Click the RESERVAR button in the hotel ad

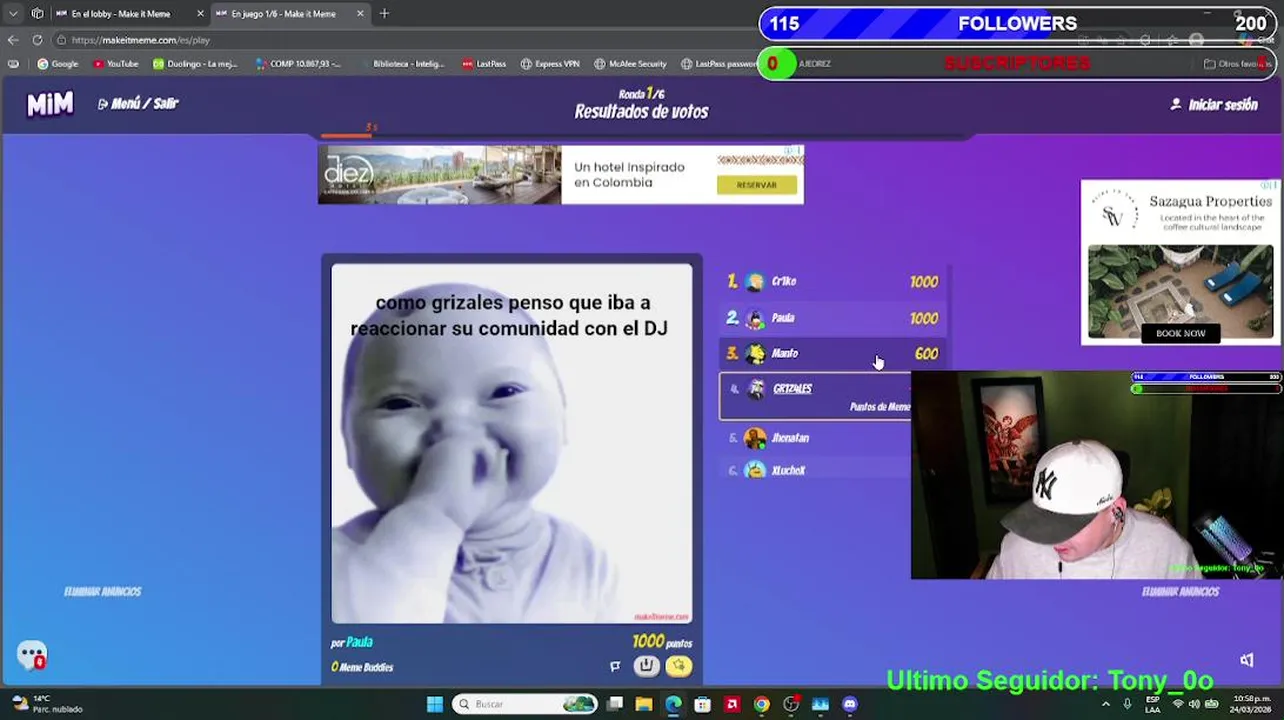coord(757,185)
